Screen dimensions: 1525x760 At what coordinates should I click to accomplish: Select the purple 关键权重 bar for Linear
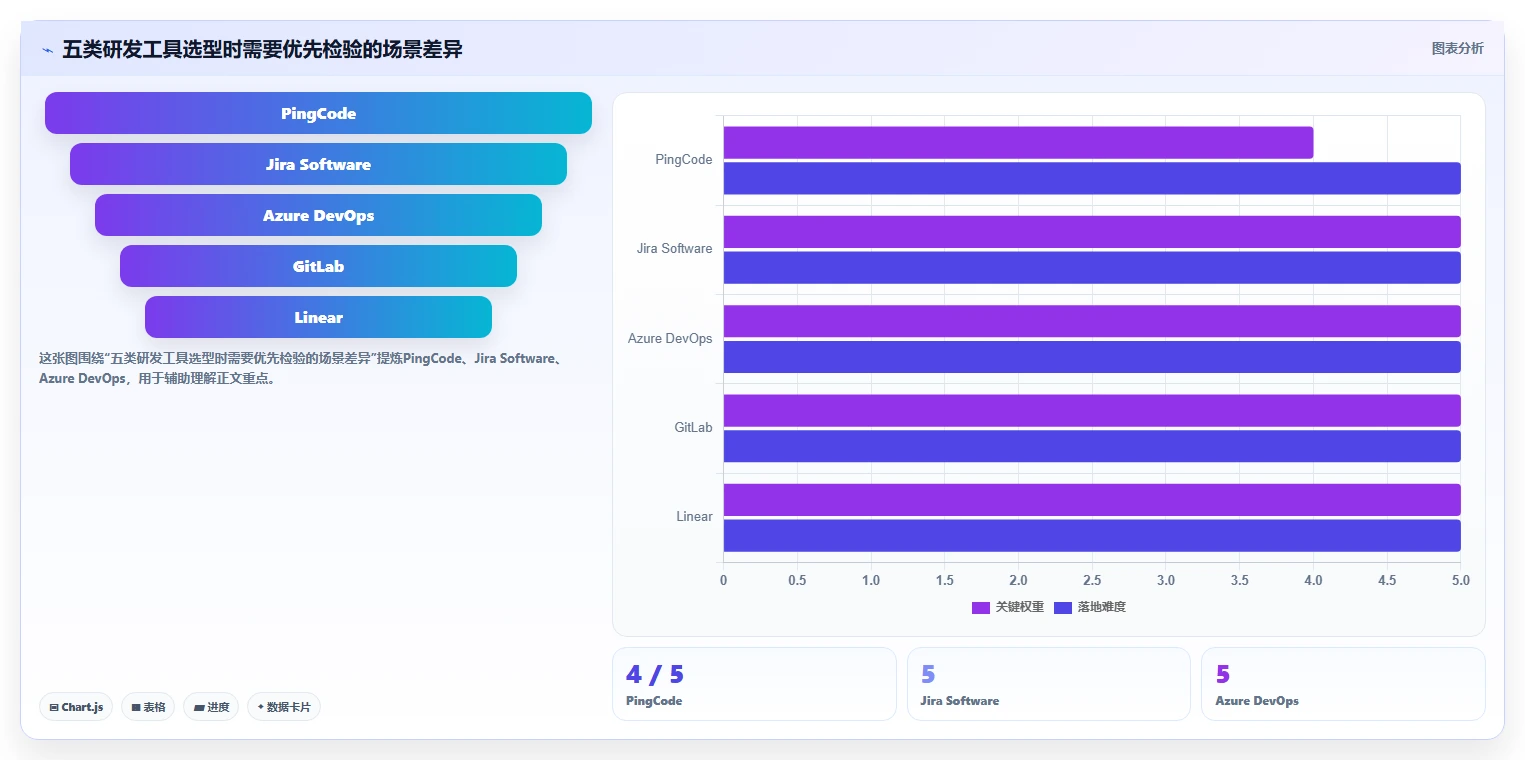1092,500
